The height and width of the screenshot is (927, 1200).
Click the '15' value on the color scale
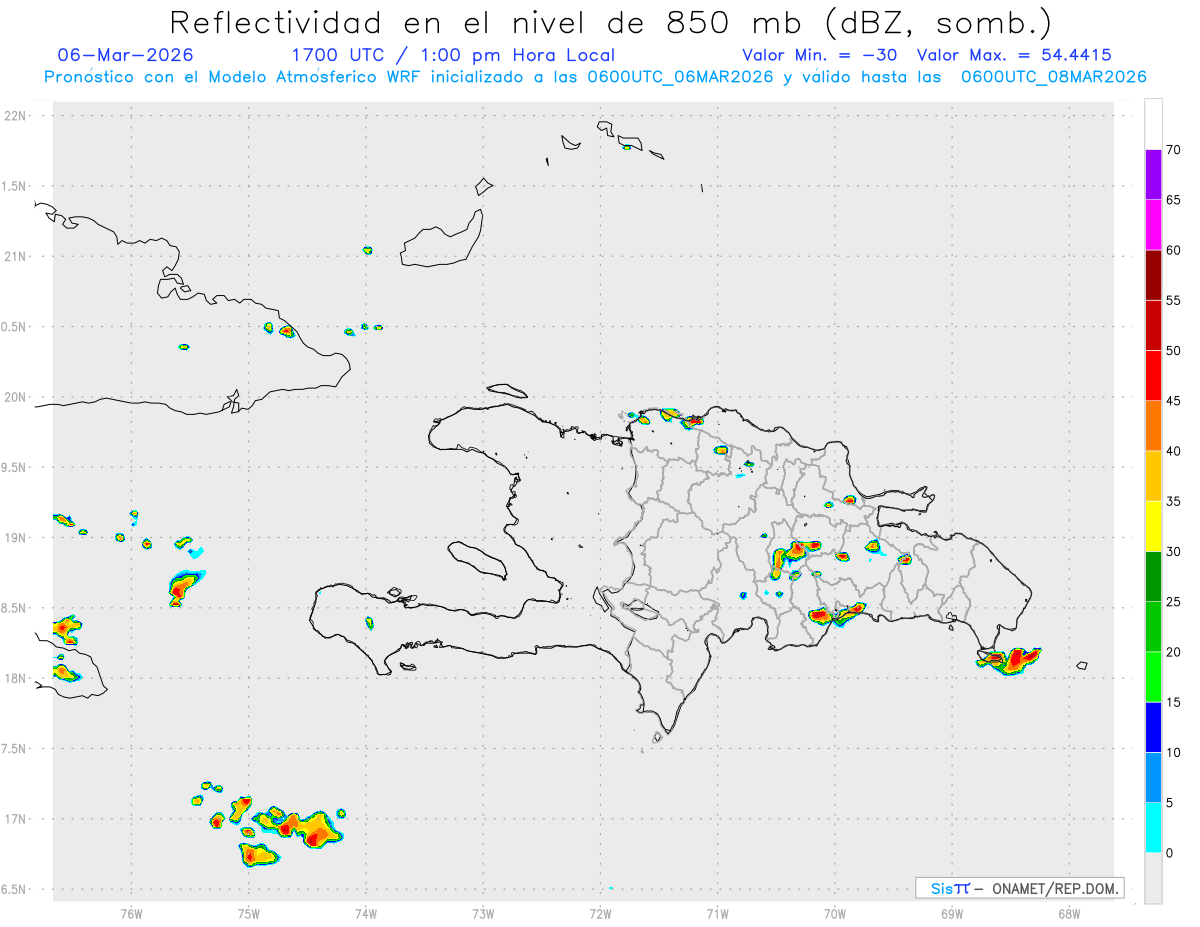(x=1173, y=703)
